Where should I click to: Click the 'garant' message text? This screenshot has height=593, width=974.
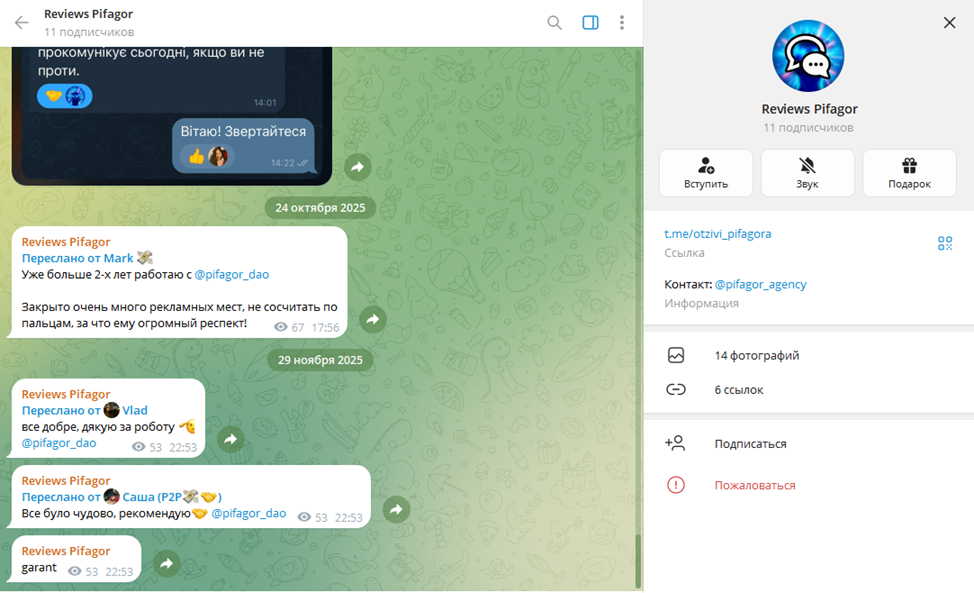pos(39,568)
